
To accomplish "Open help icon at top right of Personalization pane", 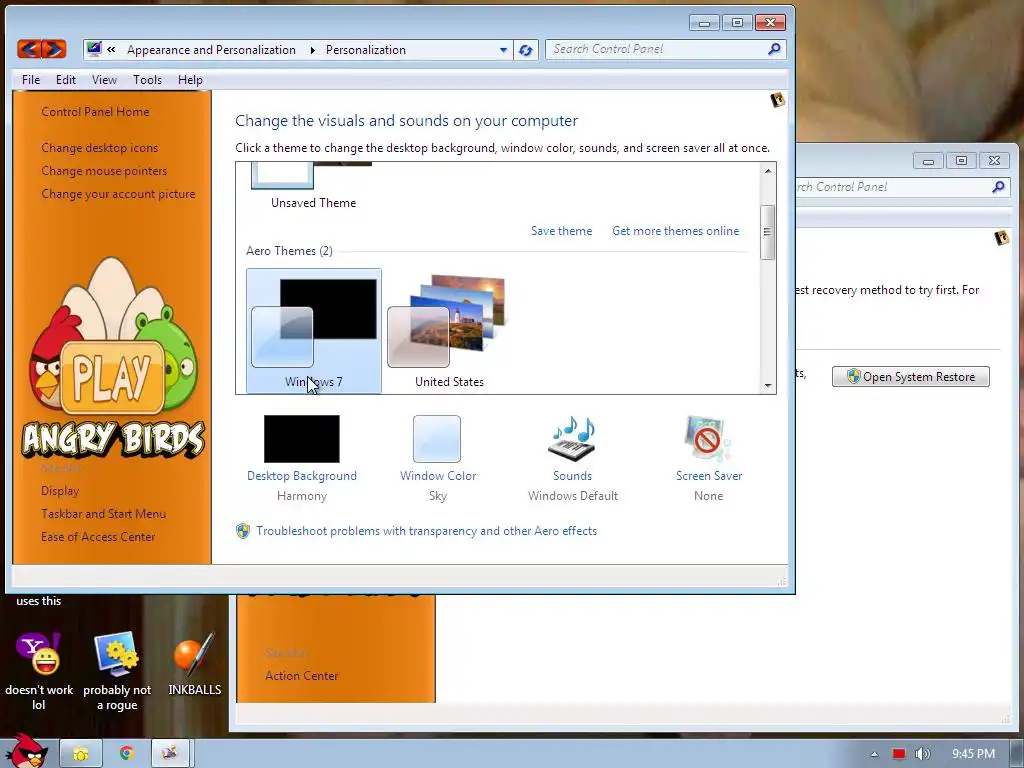I will (x=777, y=100).
